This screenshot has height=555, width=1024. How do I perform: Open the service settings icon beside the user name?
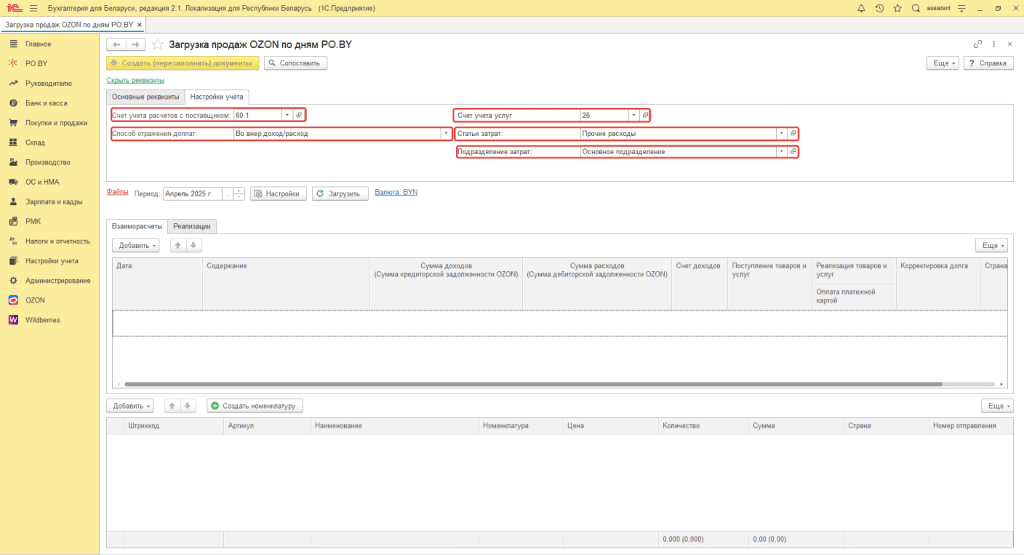click(x=961, y=8)
